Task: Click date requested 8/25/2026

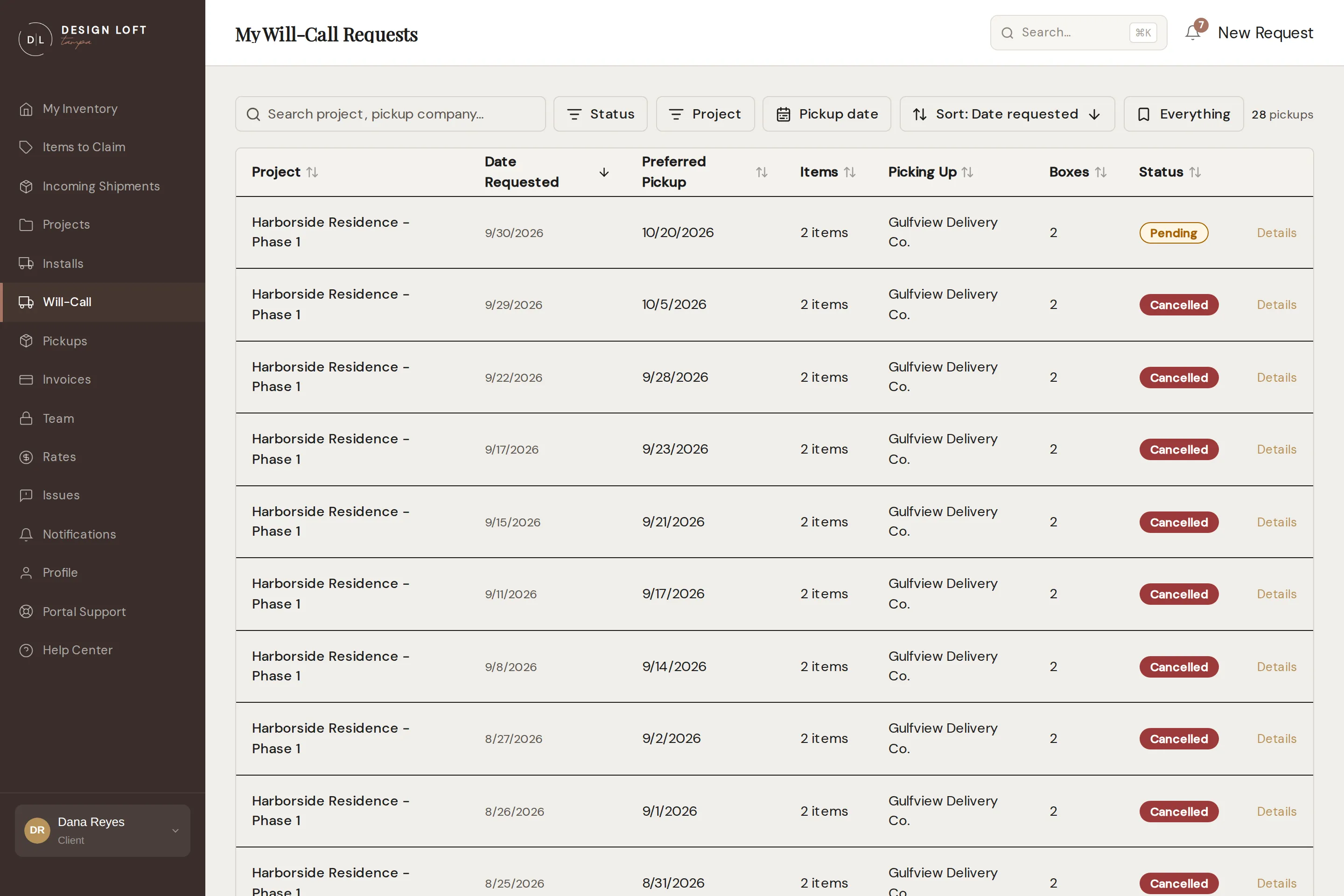Action: point(514,883)
